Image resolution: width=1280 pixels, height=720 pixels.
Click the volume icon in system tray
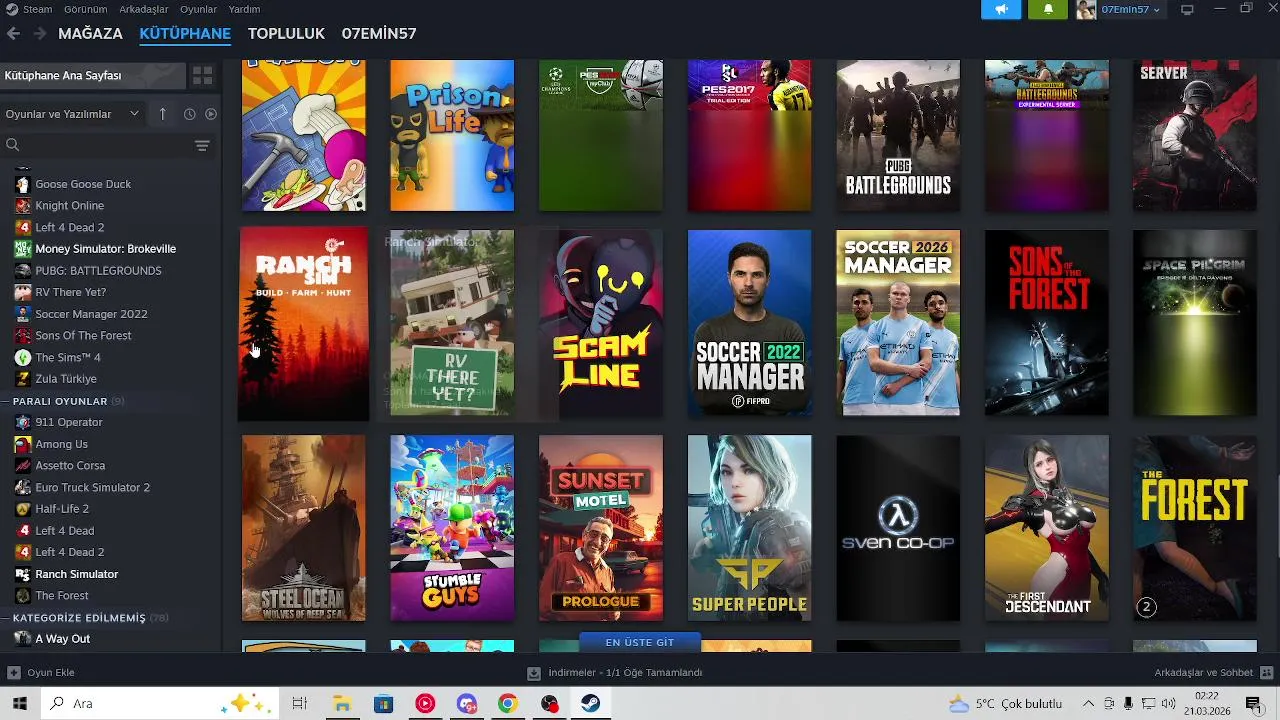click(1168, 704)
